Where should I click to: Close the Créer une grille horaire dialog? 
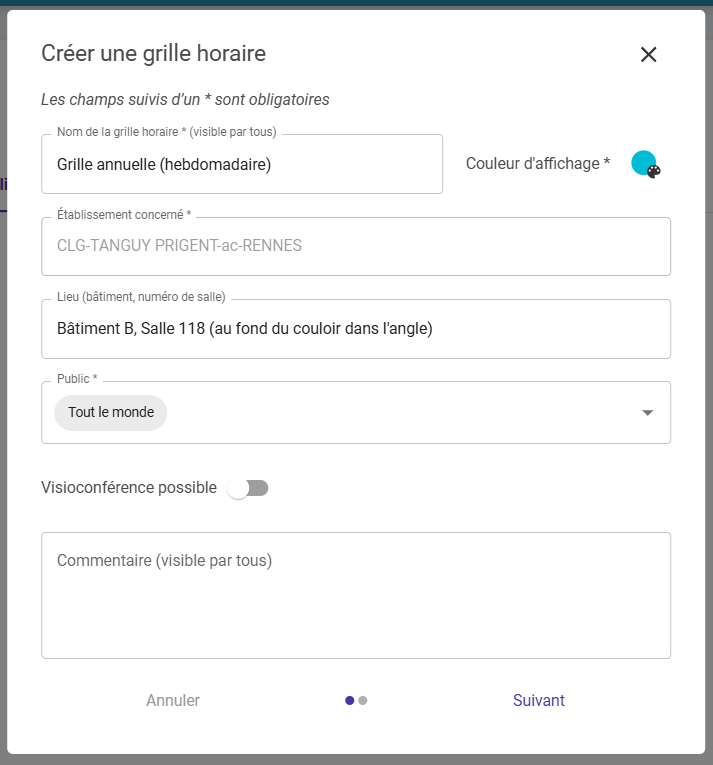[648, 55]
